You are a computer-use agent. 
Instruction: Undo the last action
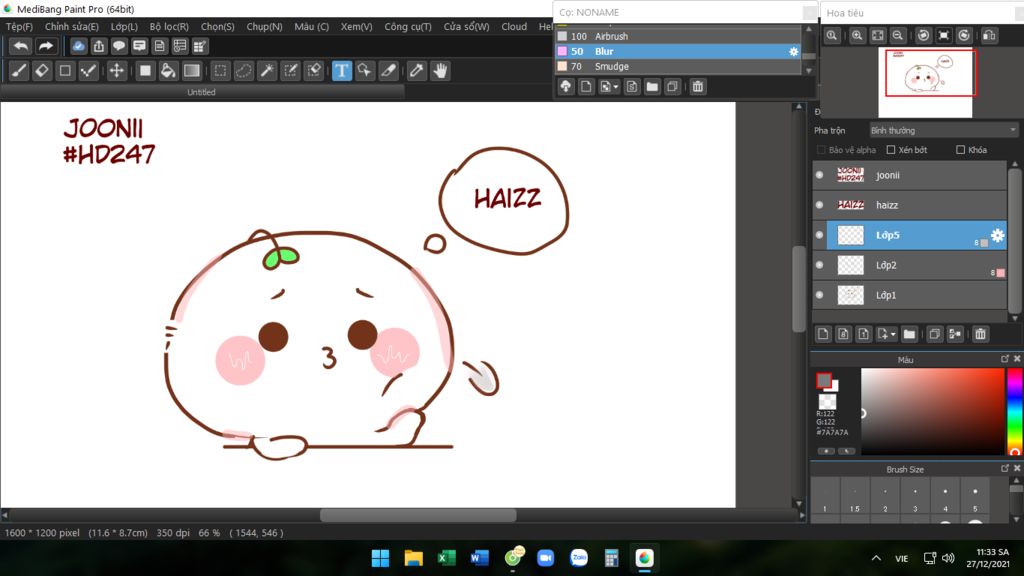tap(21, 46)
